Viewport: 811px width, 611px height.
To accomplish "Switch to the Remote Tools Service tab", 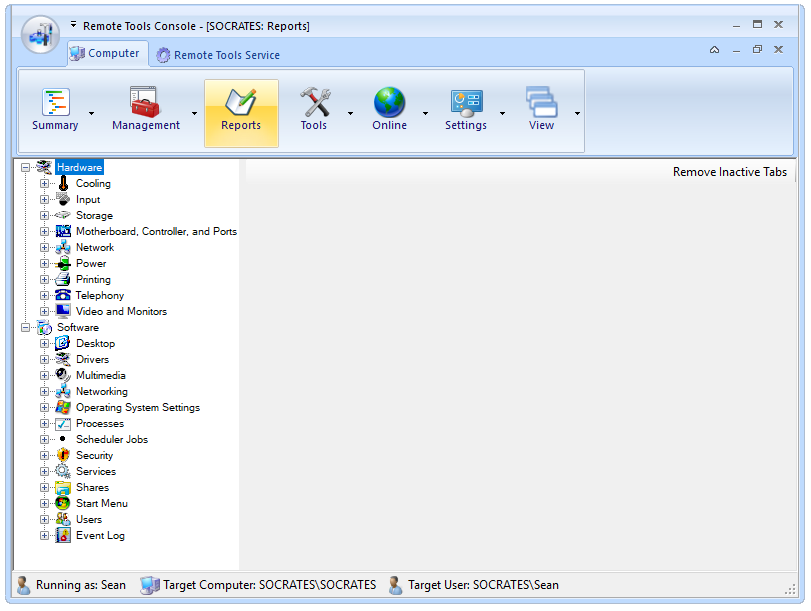I will [219, 55].
